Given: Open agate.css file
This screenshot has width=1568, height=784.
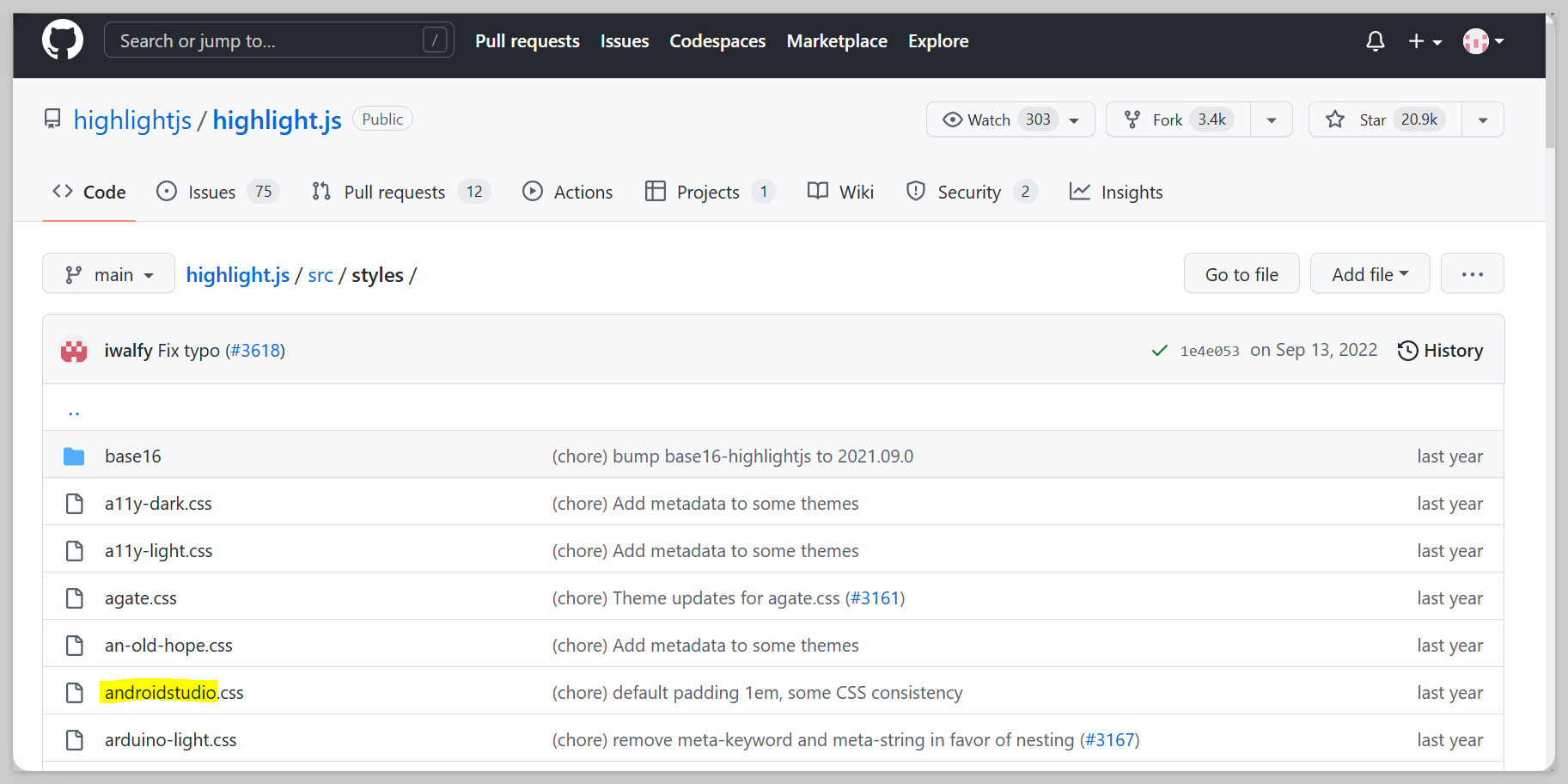Looking at the screenshot, I should coord(141,598).
